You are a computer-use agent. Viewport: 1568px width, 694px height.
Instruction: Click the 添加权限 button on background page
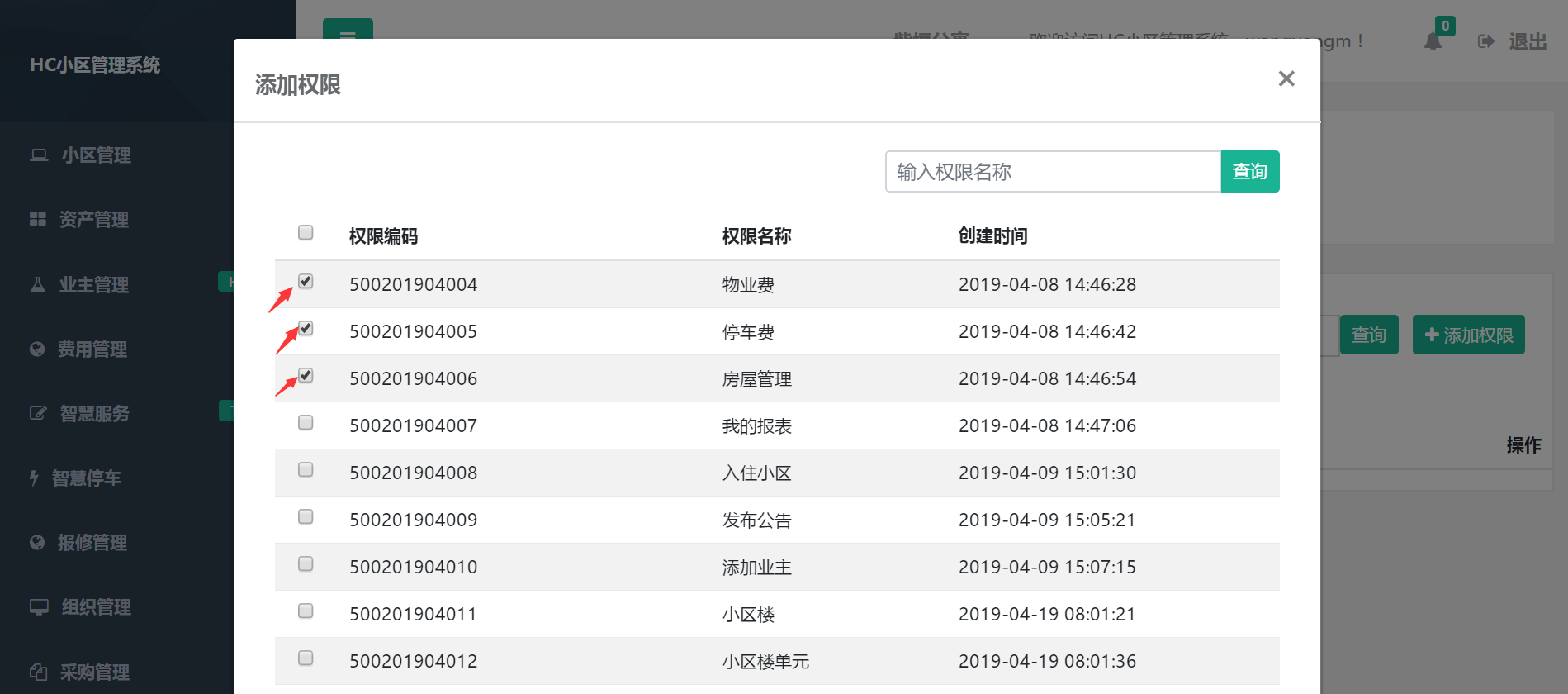[1469, 335]
